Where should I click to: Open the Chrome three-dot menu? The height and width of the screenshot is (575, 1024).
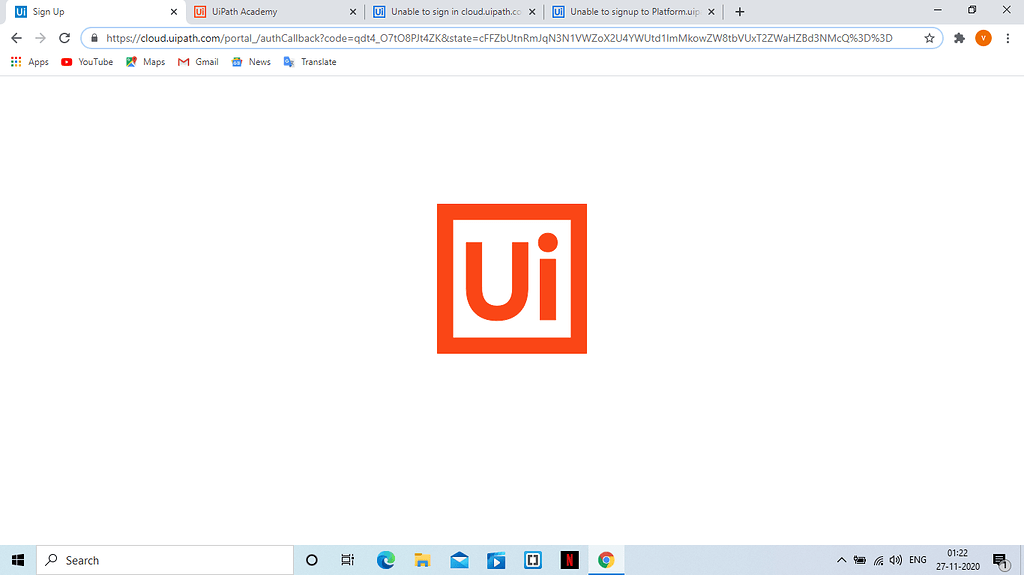pos(1008,38)
